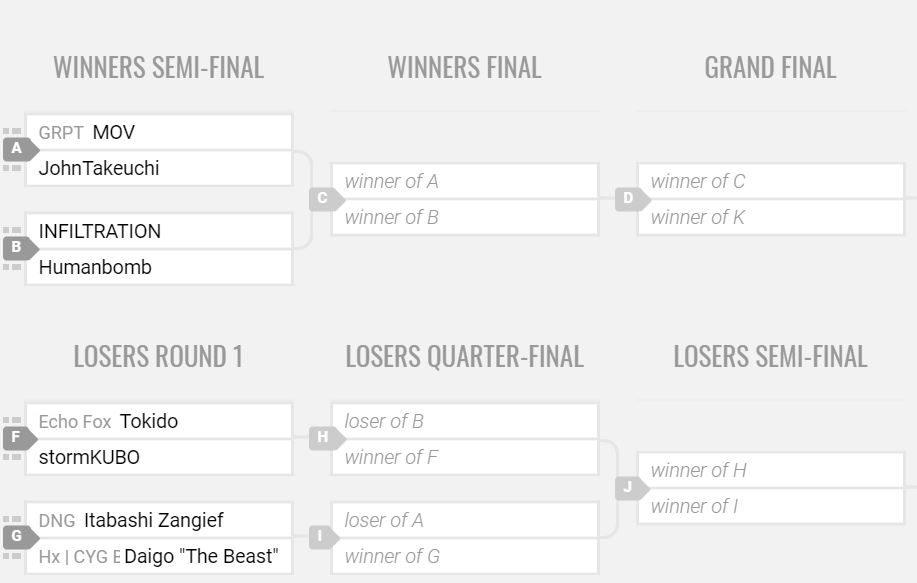The width and height of the screenshot is (917, 583).
Task: Click match B label badge
Action: tap(17, 248)
